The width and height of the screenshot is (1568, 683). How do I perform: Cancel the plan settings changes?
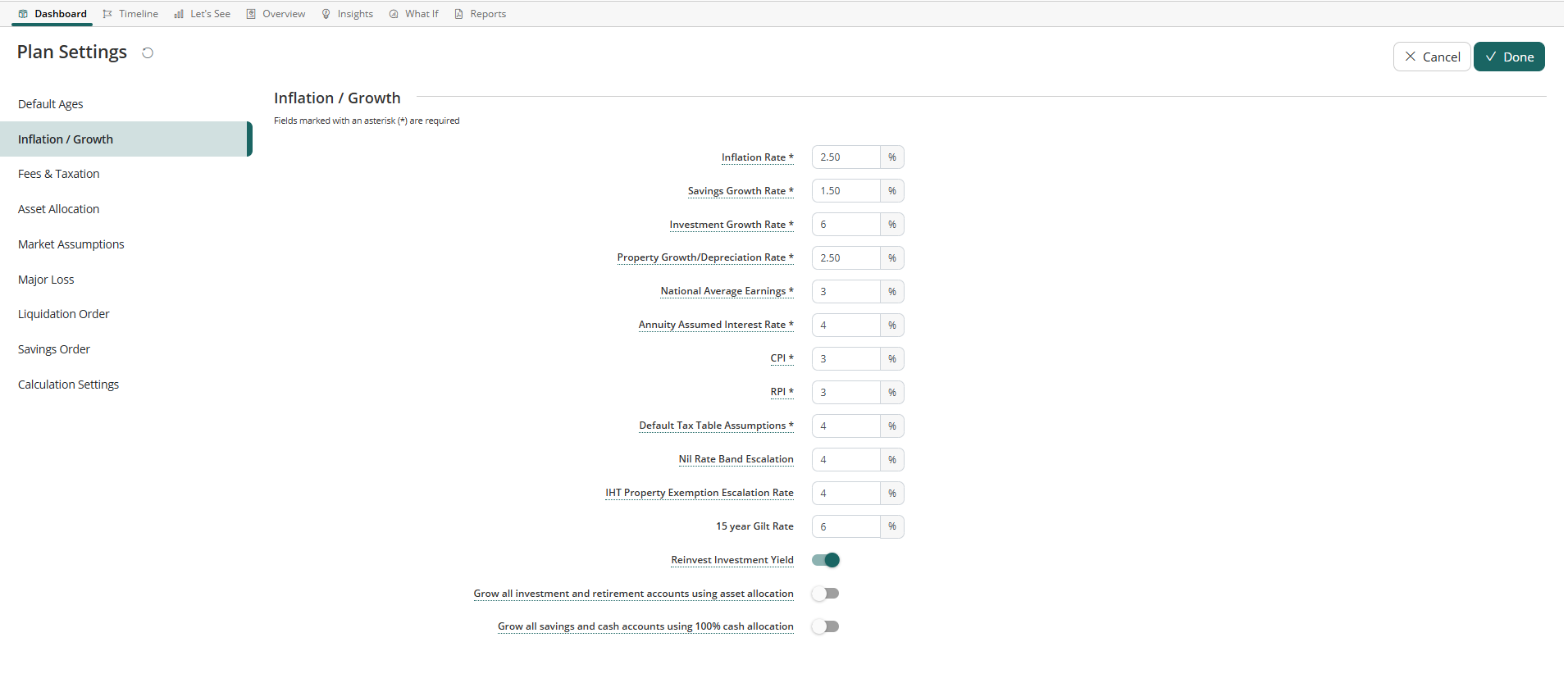coord(1431,57)
